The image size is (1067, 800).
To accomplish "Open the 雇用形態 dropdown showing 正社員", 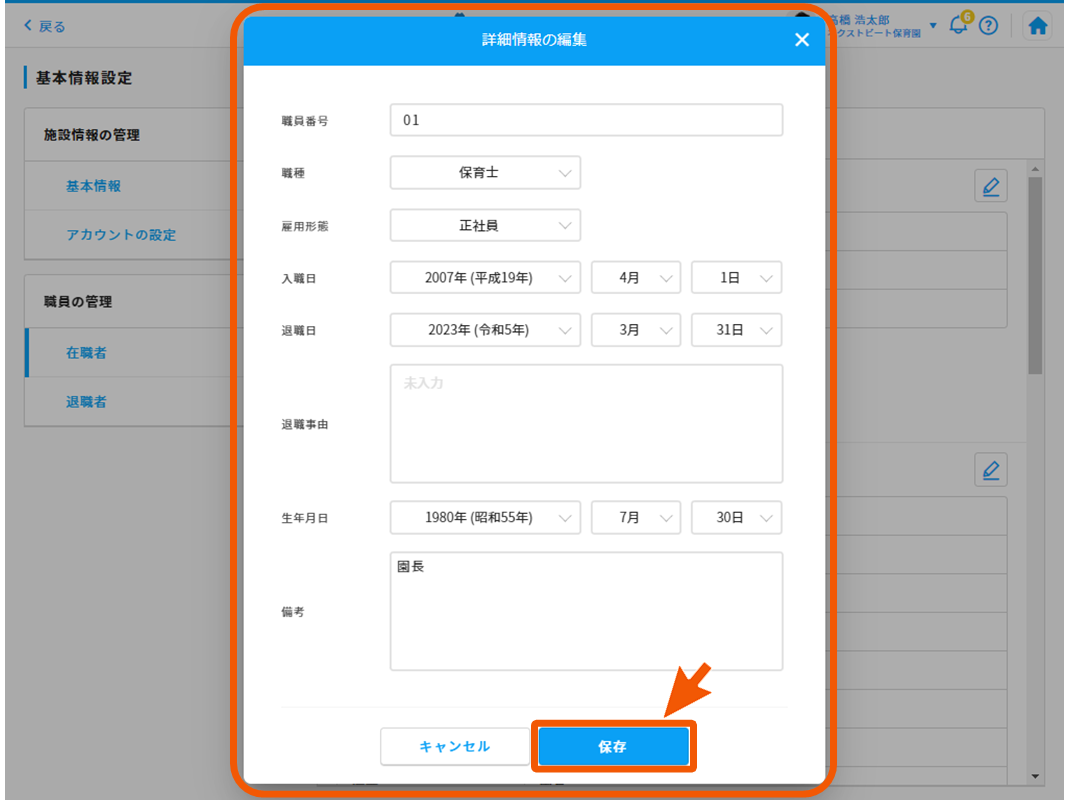I will [x=485, y=226].
